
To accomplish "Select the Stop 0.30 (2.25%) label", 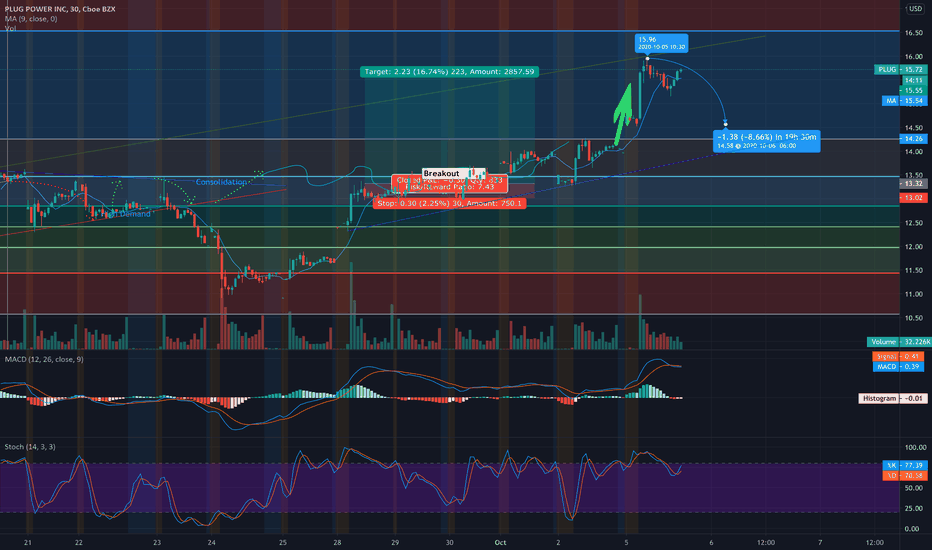I will [x=449, y=203].
